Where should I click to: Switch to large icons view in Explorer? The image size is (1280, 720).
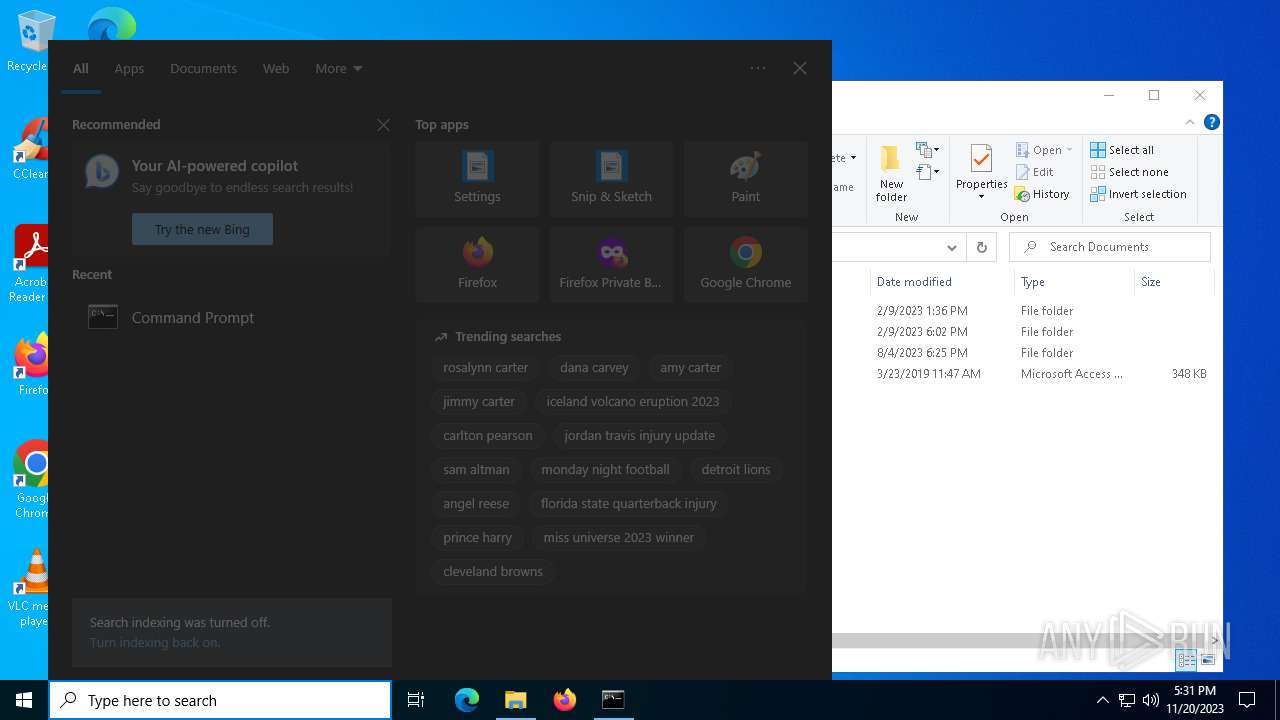coord(1208,660)
